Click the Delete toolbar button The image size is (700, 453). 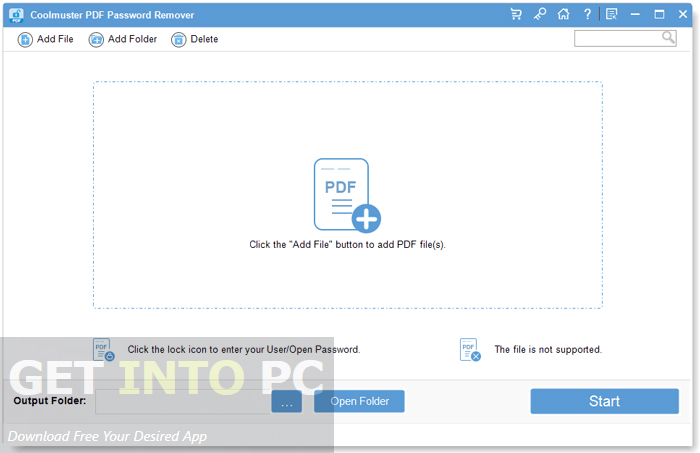click(194, 39)
